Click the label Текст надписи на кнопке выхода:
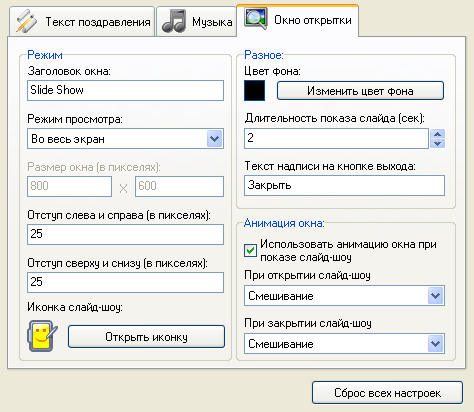 pos(330,166)
